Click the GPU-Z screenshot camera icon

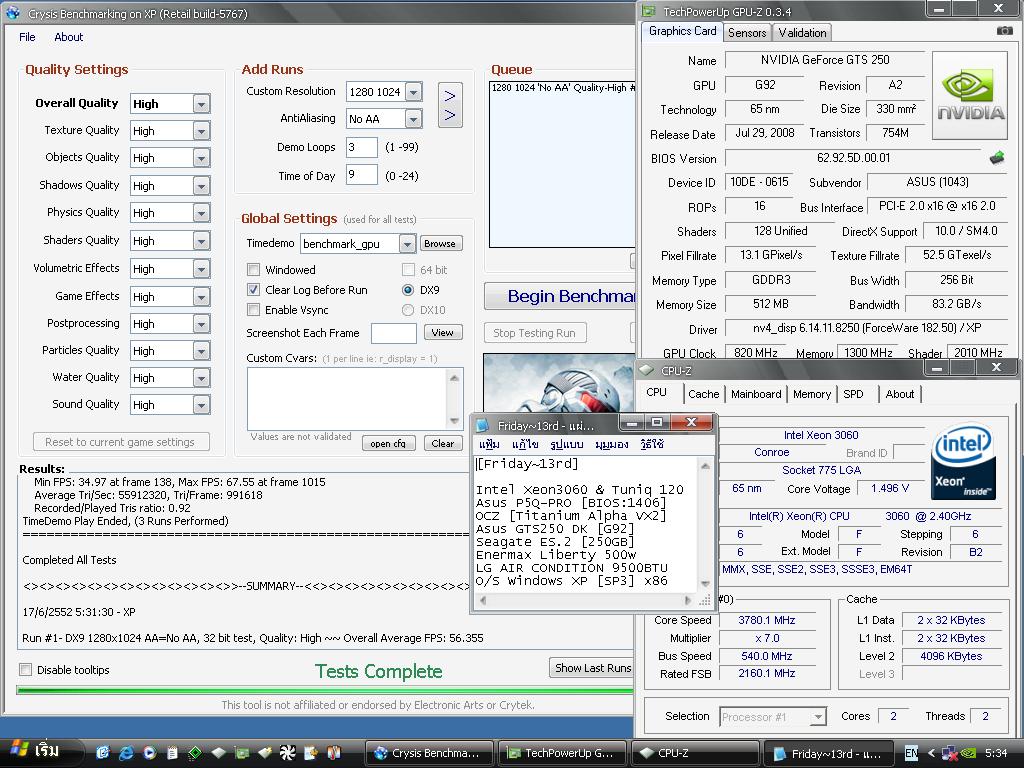[1004, 31]
